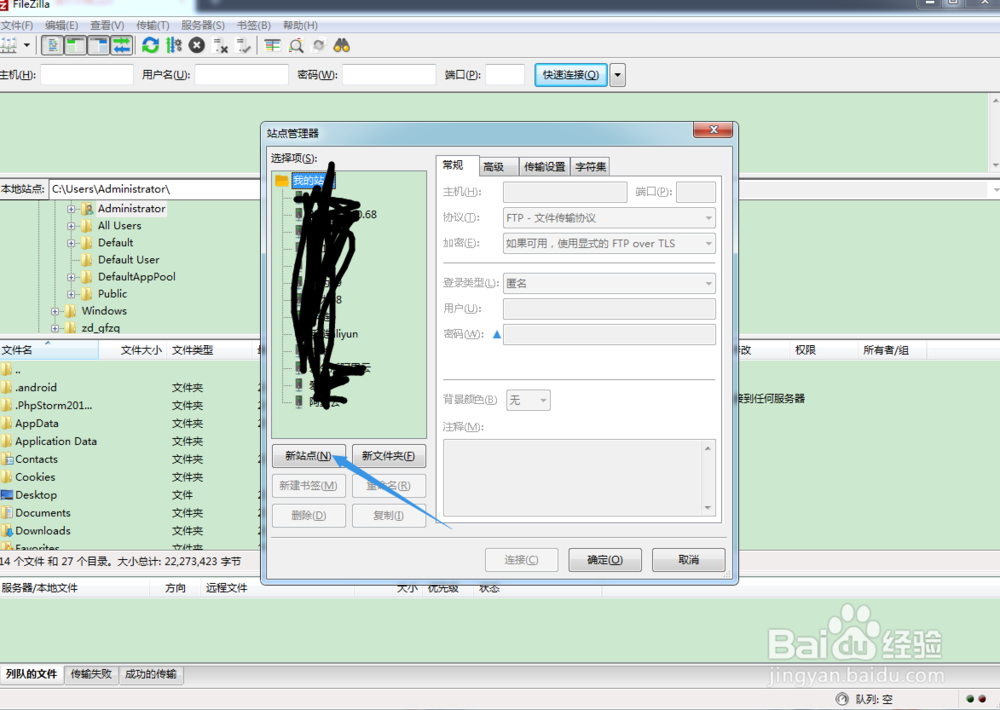
Task: Click the quick connect 密码 field
Action: point(389,75)
